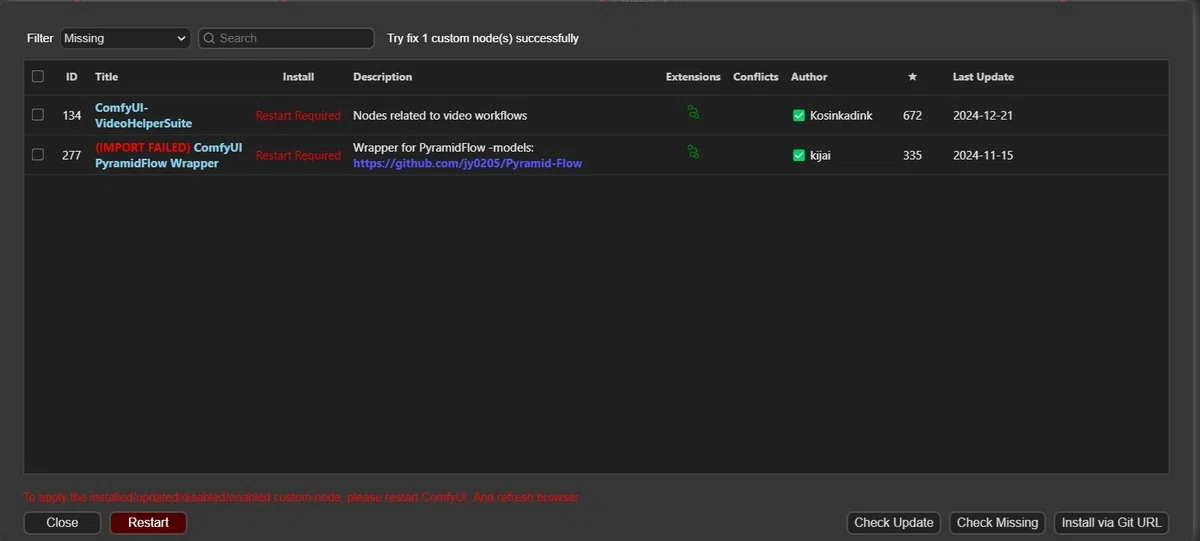Sort by the Description column header

pyautogui.click(x=382, y=77)
